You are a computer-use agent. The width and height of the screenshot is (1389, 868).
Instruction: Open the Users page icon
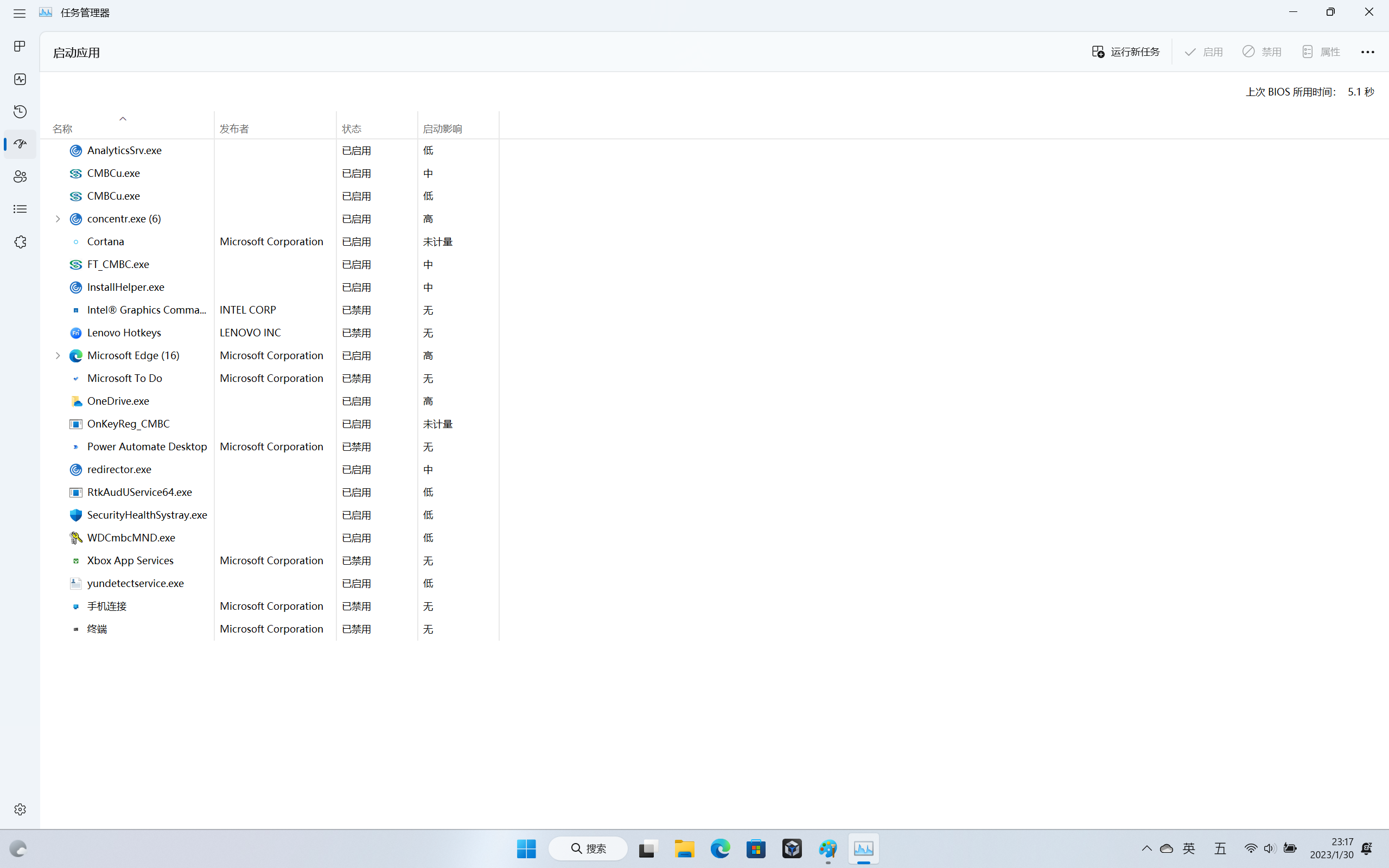pos(20,176)
